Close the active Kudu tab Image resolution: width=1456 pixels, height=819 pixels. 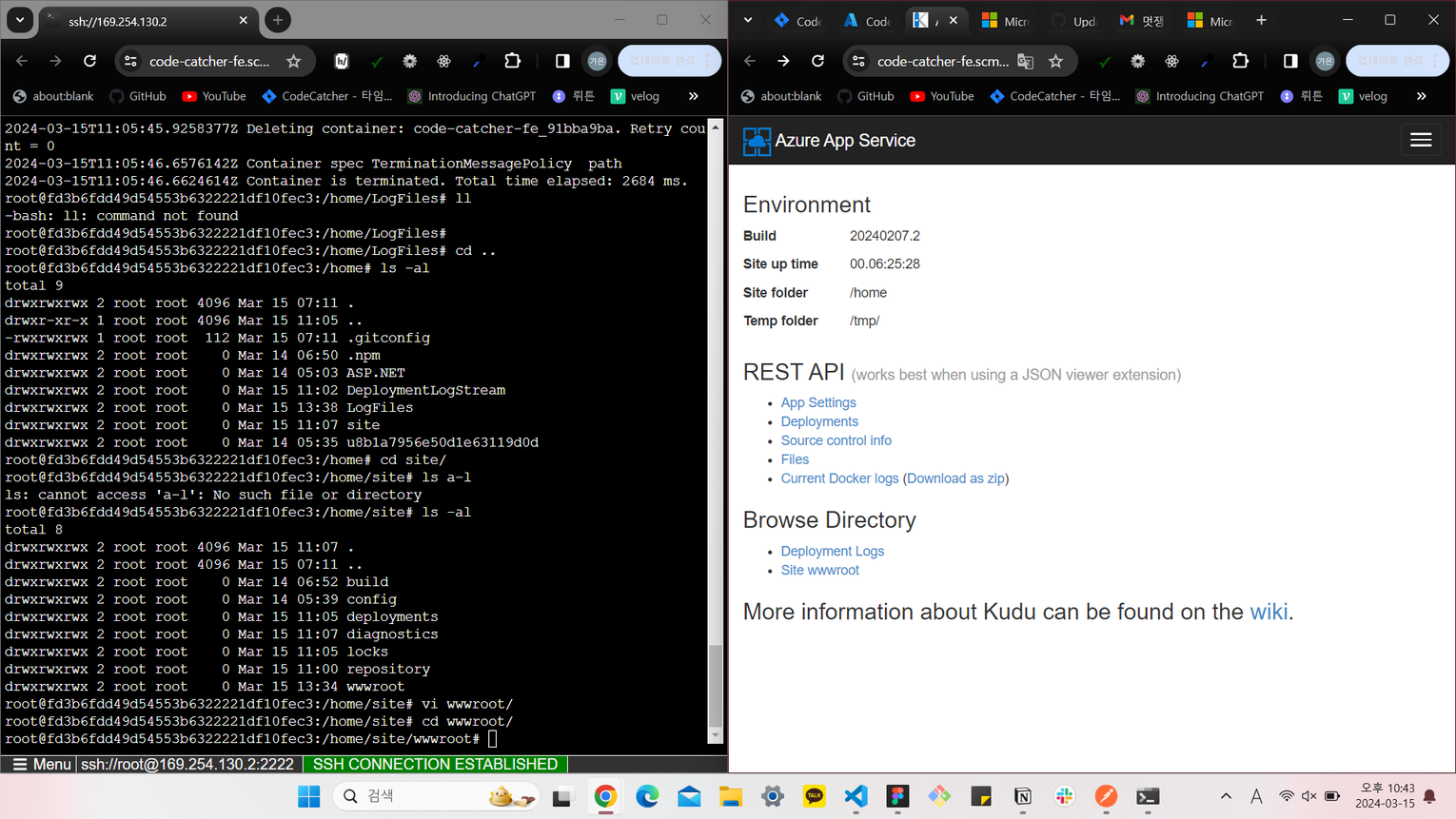coord(954,20)
